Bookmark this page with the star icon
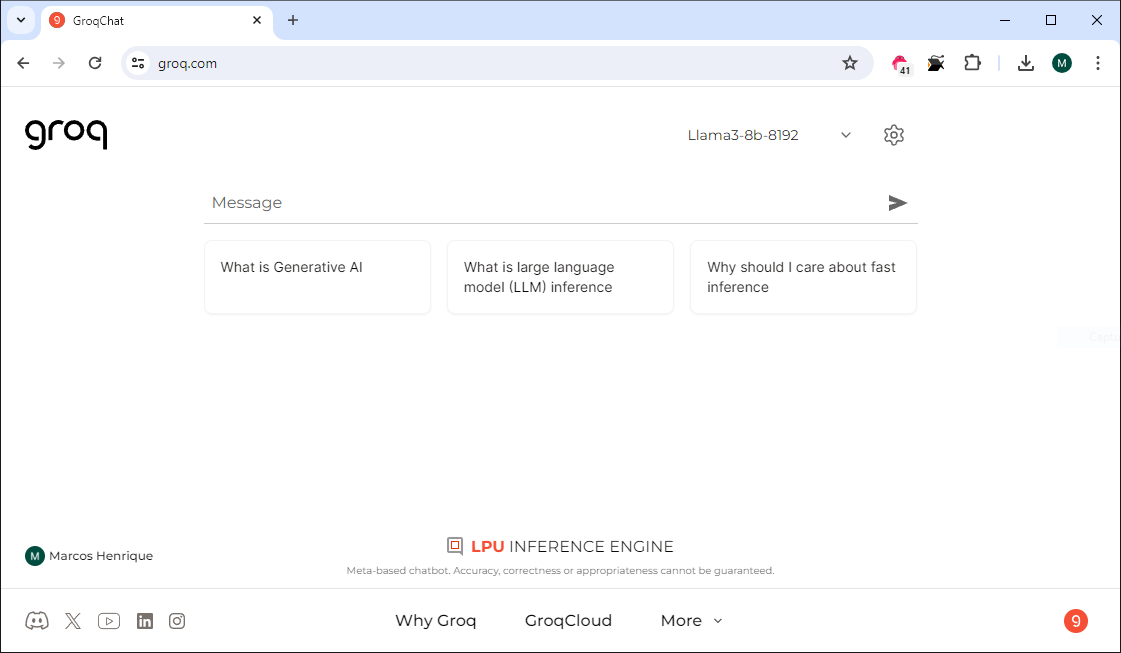Screen dimensions: 1121x653 pos(849,63)
